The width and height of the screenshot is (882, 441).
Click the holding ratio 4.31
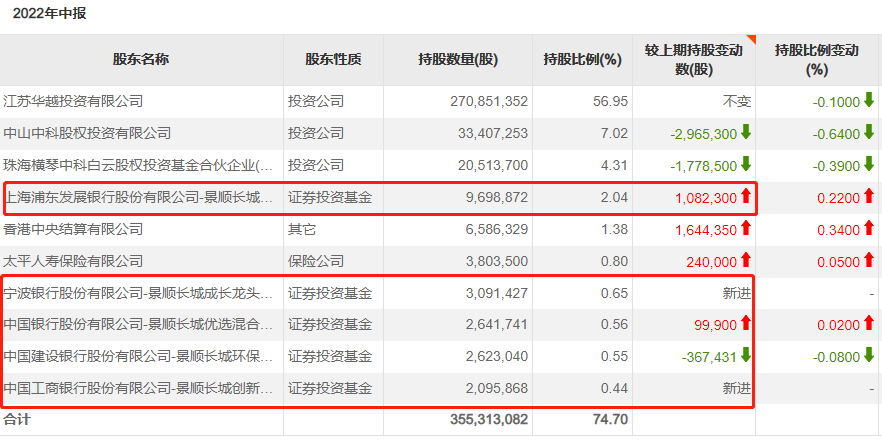pos(615,166)
